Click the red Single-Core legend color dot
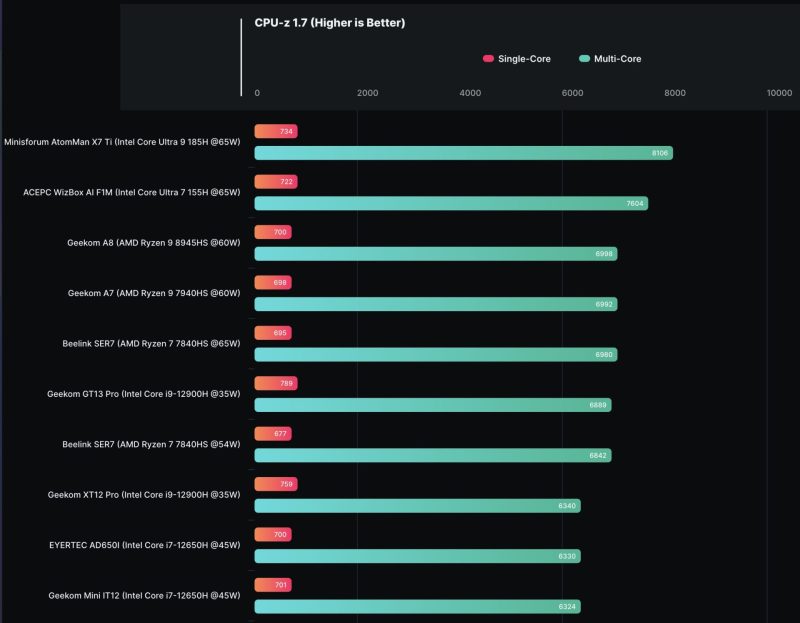The image size is (800, 623). click(x=488, y=59)
